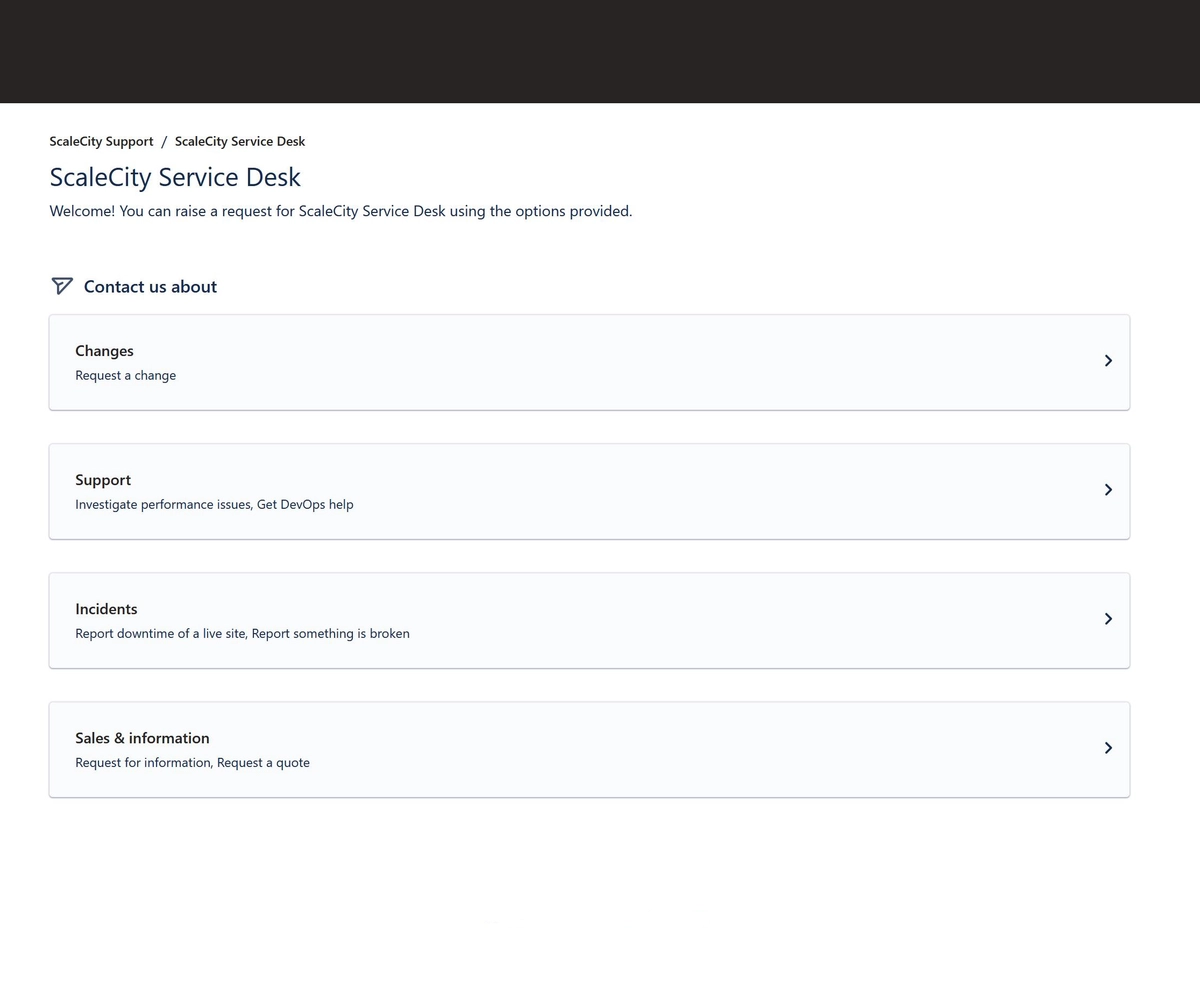Click 'Report downtime of a live site' text

pyautogui.click(x=162, y=634)
